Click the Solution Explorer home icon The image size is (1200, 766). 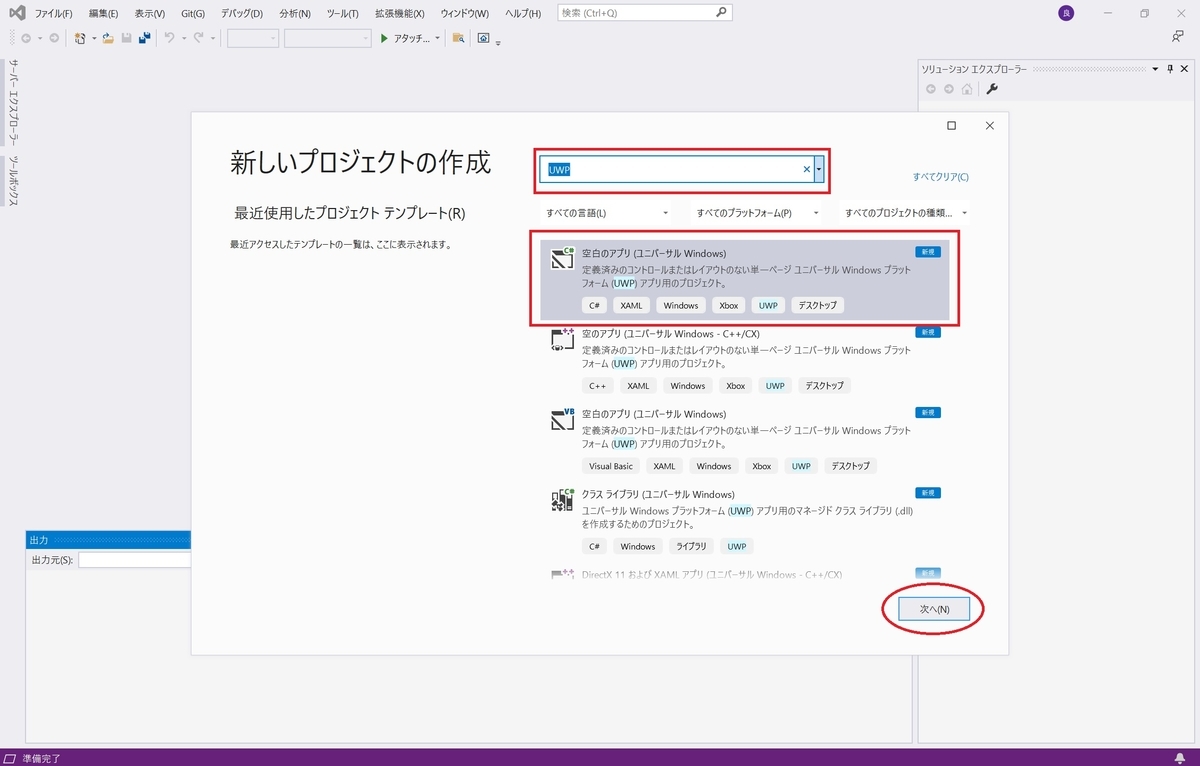coord(967,89)
